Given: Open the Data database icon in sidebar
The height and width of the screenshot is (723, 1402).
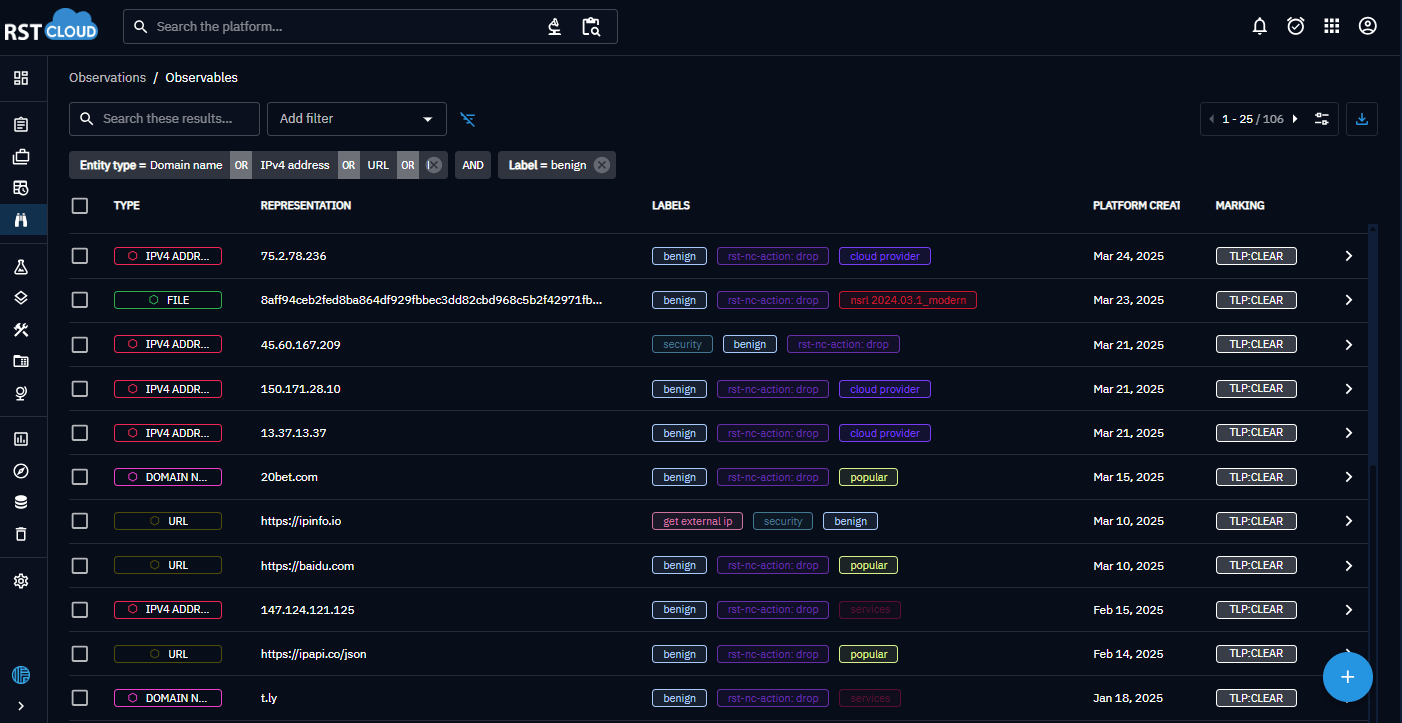Looking at the screenshot, I should (x=21, y=502).
